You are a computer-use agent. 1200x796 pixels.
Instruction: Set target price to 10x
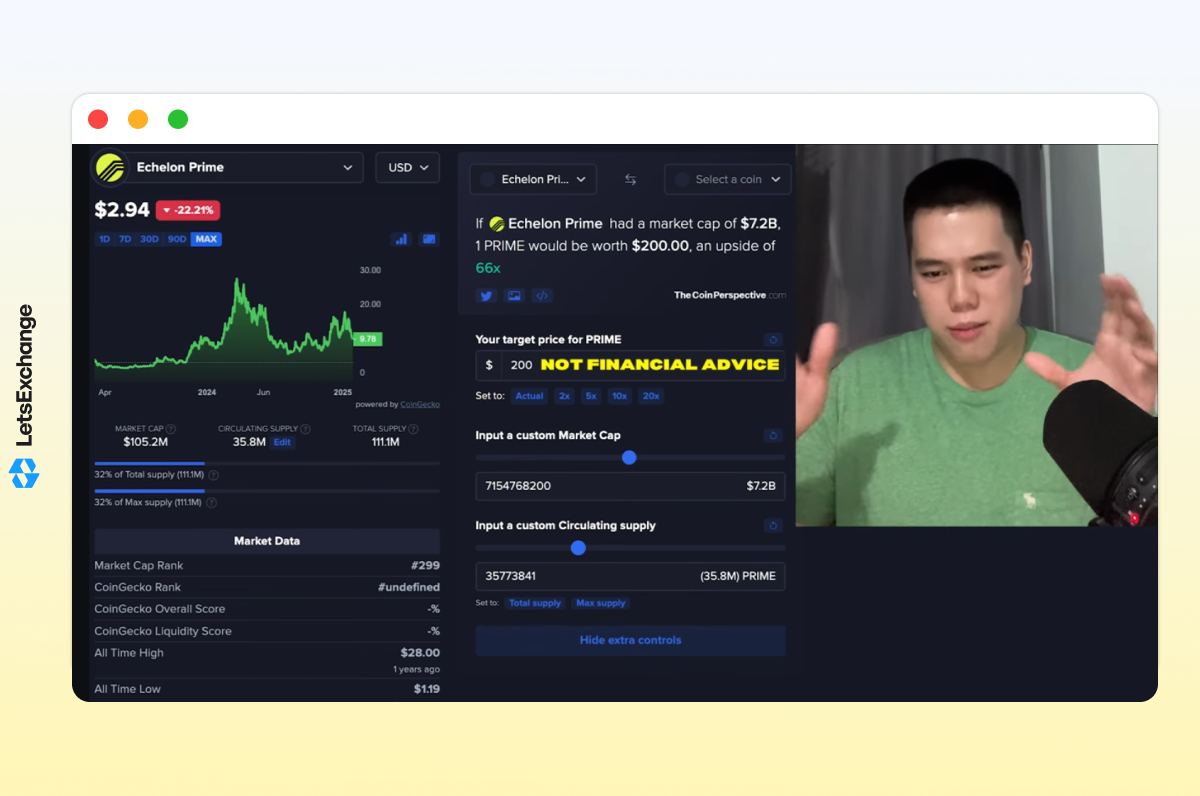(620, 396)
